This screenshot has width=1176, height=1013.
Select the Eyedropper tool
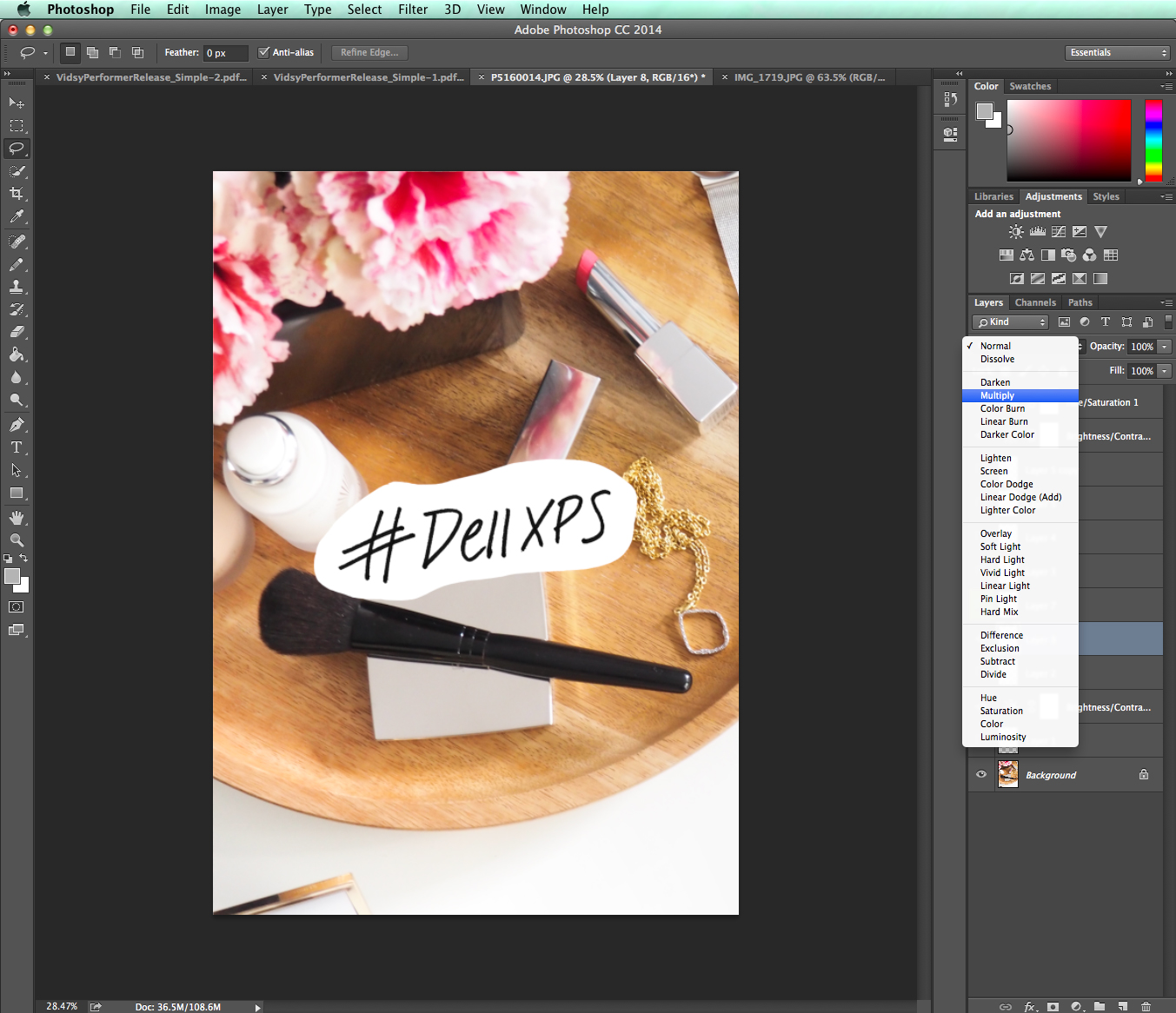tap(17, 216)
